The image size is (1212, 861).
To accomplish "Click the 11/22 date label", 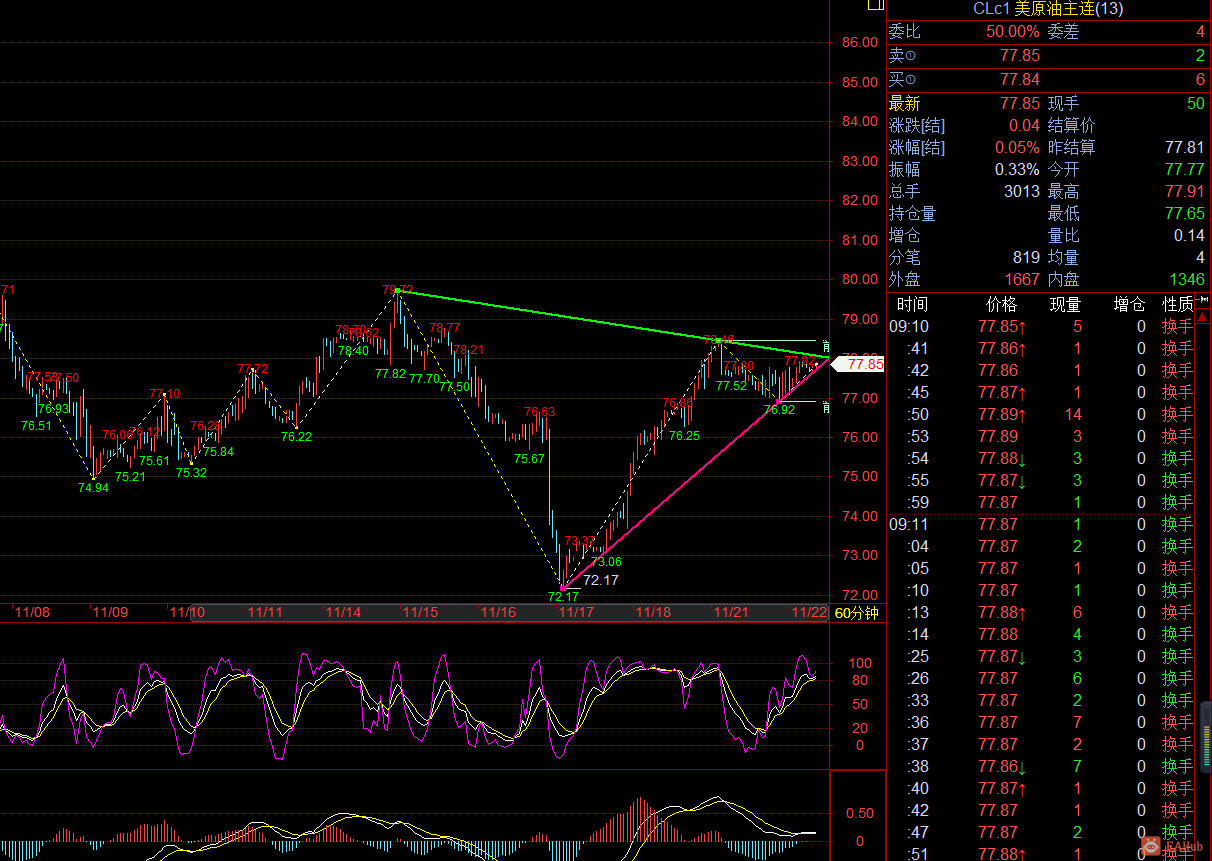I will pyautogui.click(x=809, y=612).
